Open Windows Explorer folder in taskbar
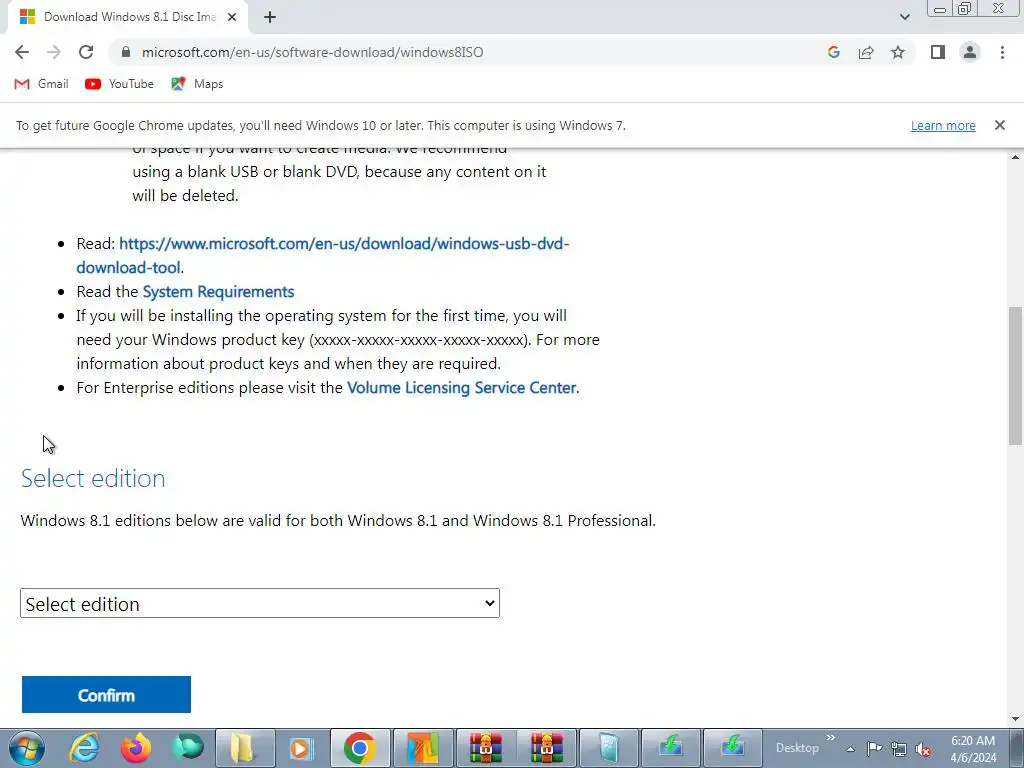Image resolution: width=1024 pixels, height=768 pixels. pos(244,748)
